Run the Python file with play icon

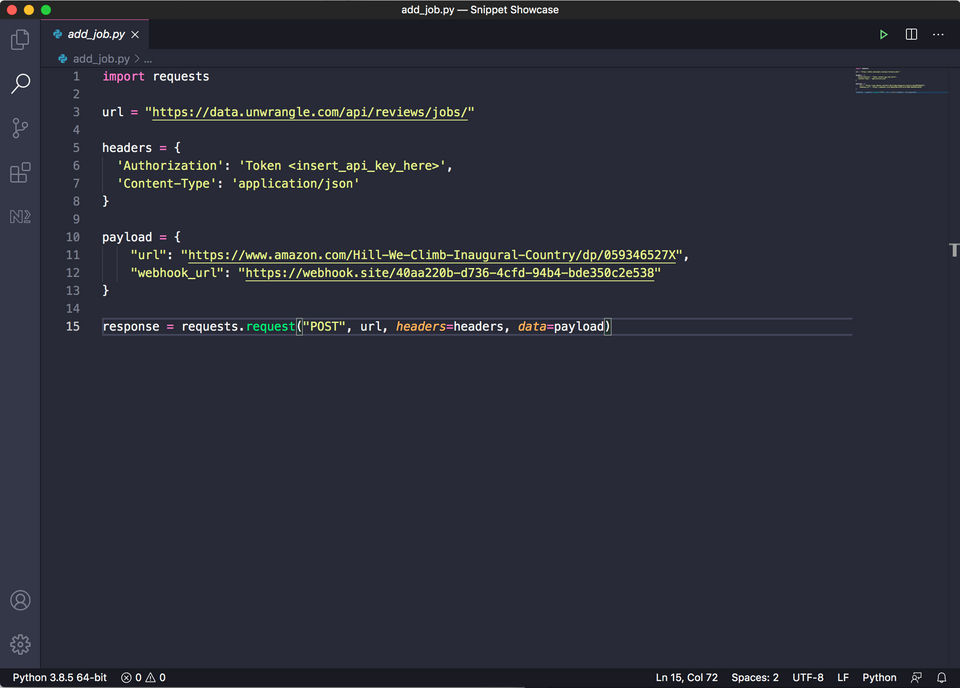coord(883,34)
